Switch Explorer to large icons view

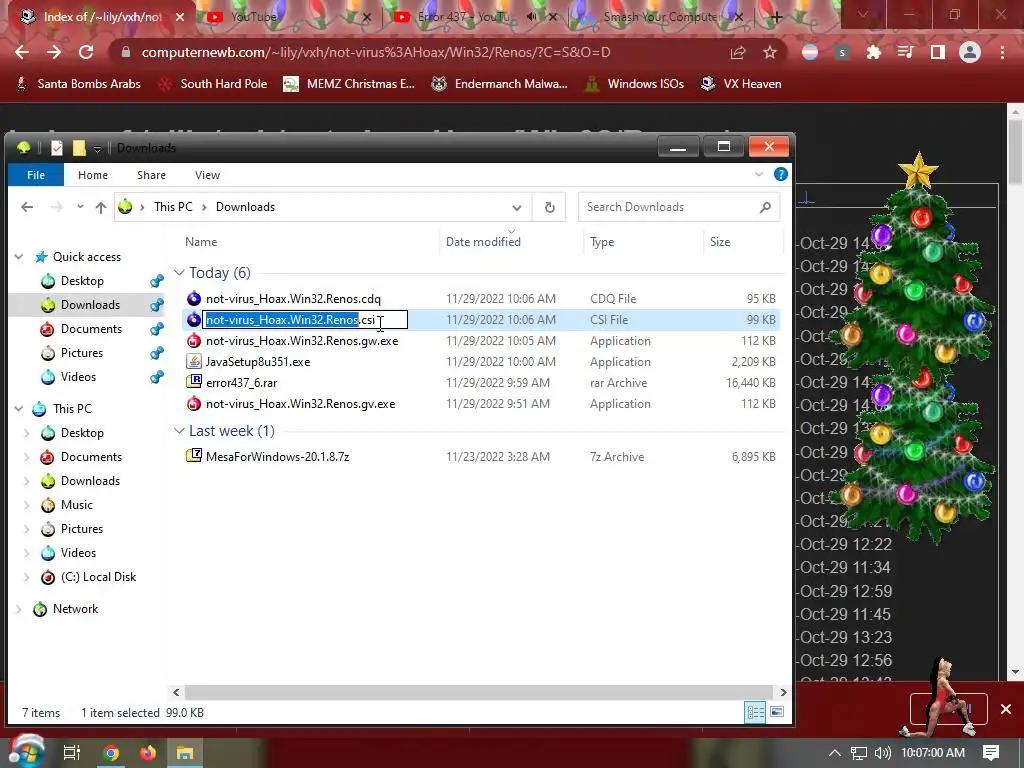point(777,712)
